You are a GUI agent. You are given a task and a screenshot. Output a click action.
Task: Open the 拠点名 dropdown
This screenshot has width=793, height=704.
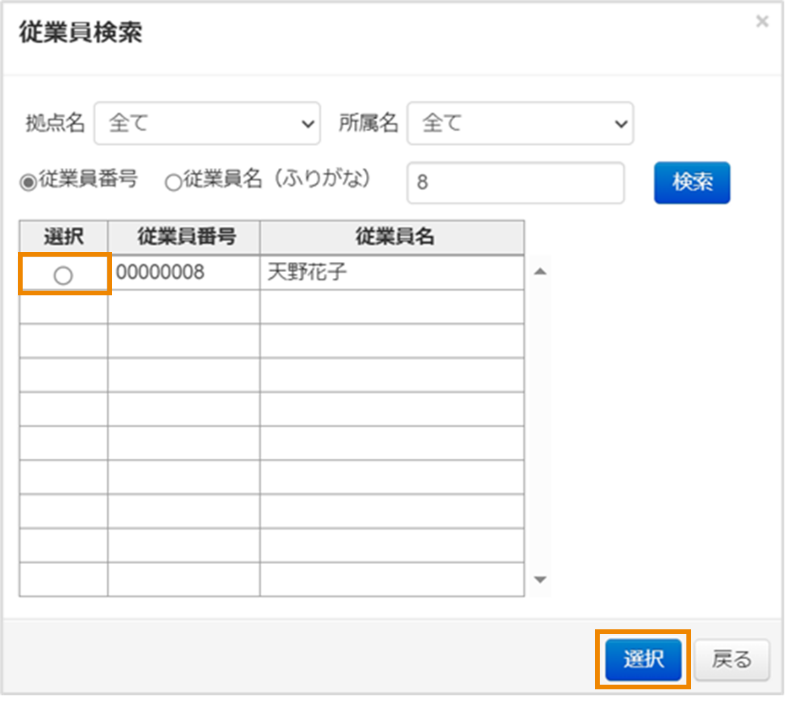207,123
